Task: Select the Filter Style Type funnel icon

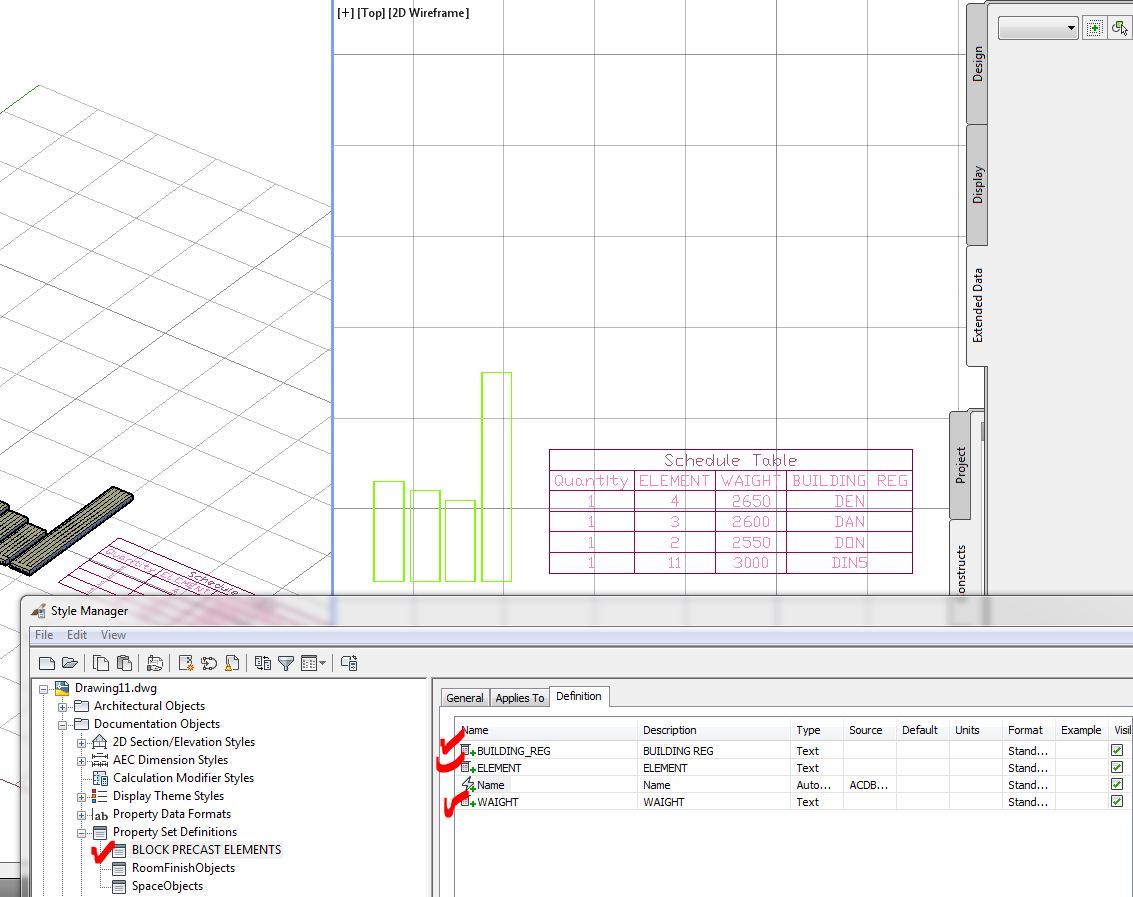Action: [285, 663]
